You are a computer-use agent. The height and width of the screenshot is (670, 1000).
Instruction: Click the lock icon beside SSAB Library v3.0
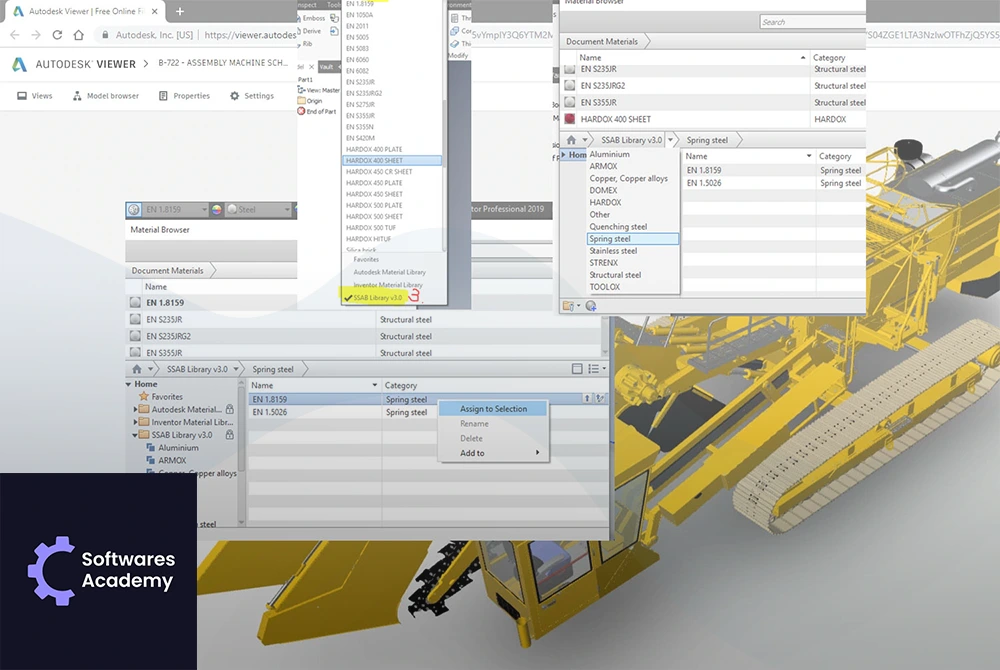point(230,435)
